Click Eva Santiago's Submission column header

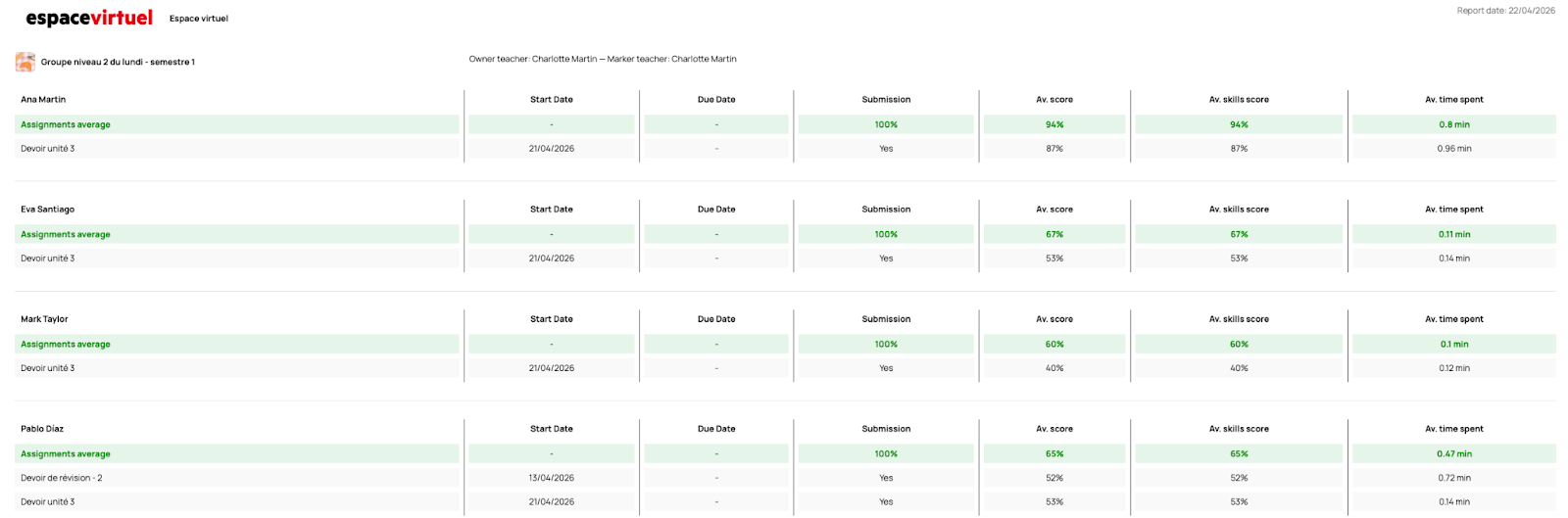tap(886, 210)
